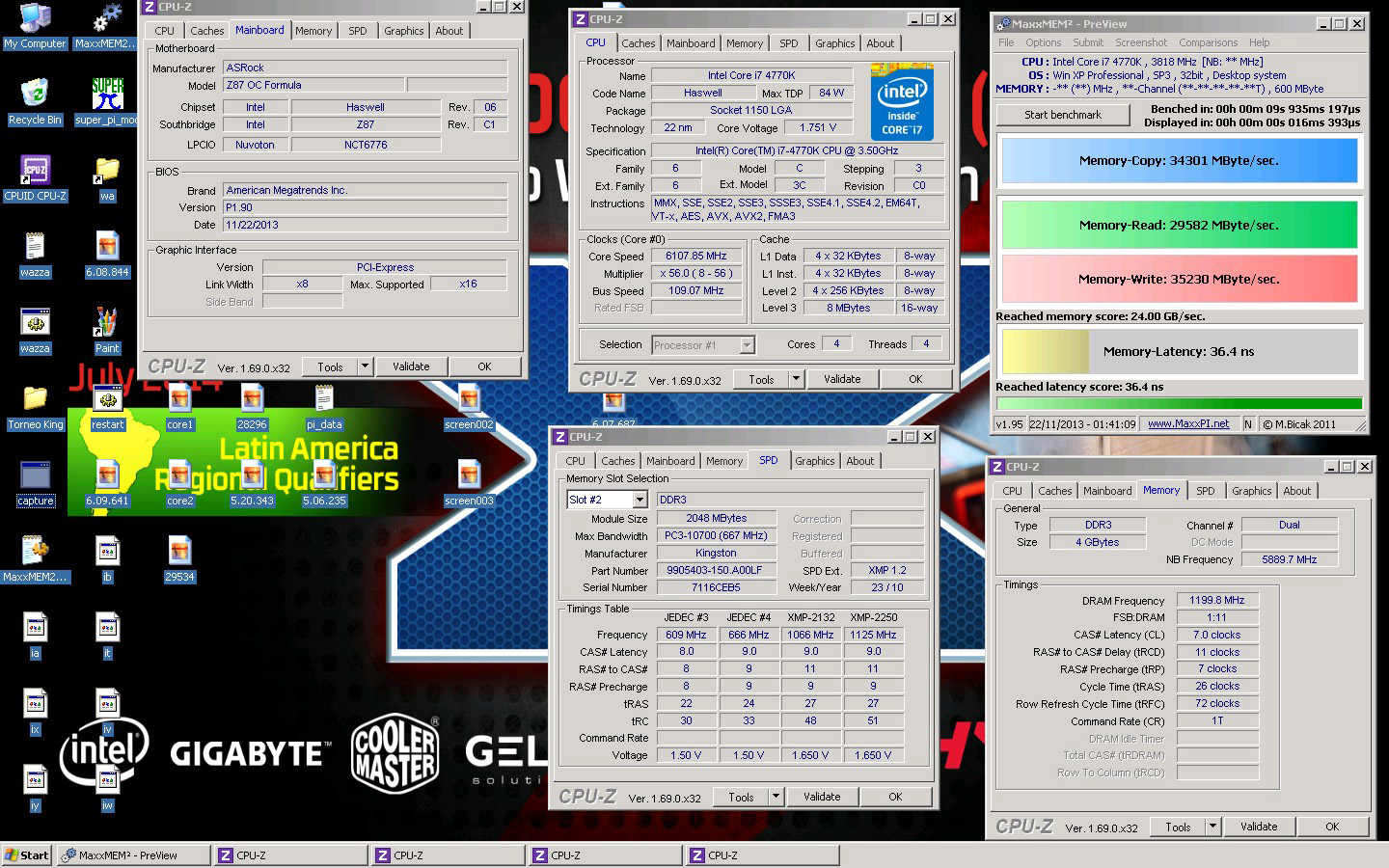Viewport: 1389px width, 868px height.
Task: Click OK in the CPU-Z Memory window
Action: 1332,827
